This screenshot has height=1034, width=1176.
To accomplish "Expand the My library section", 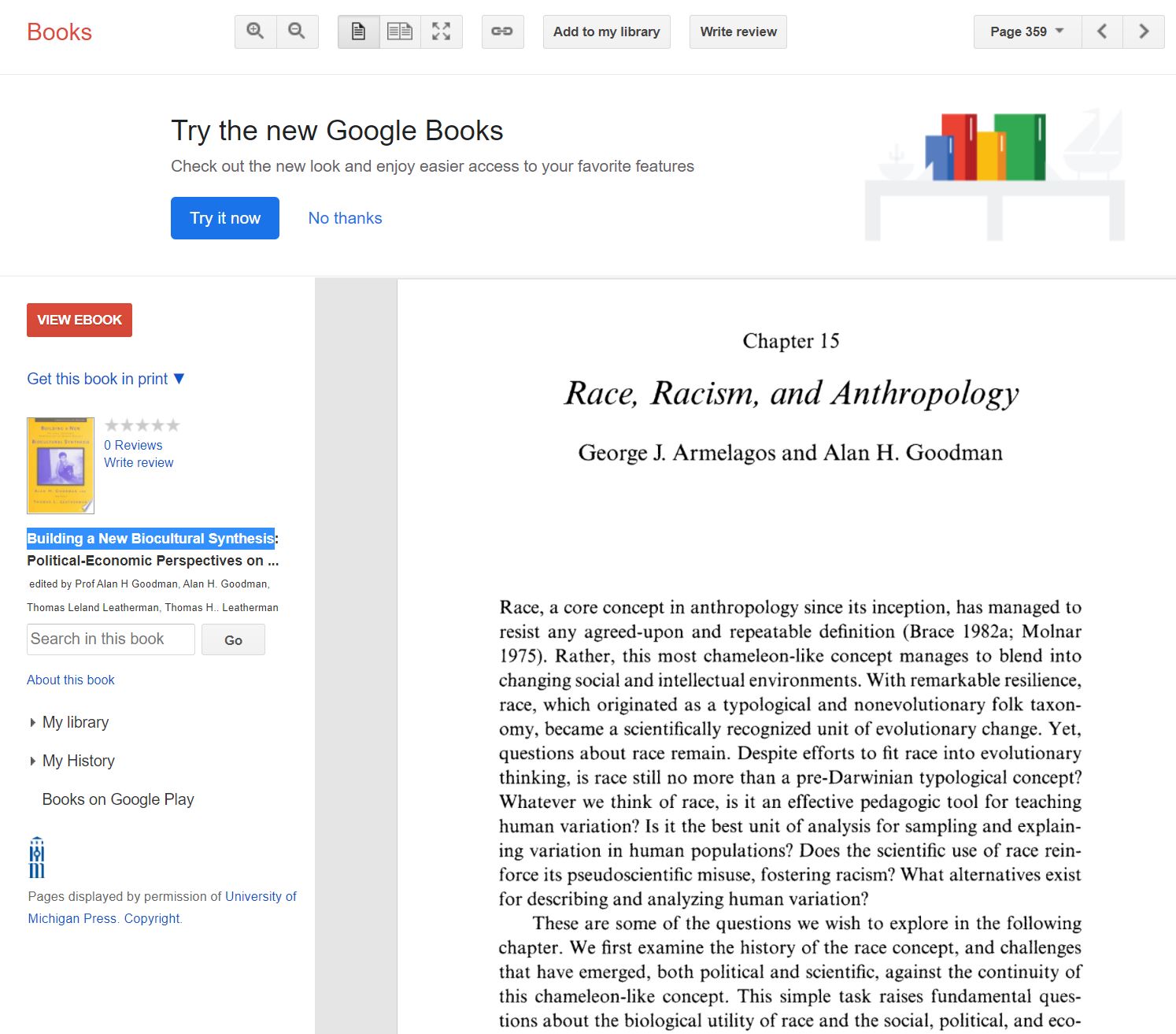I will [76, 722].
